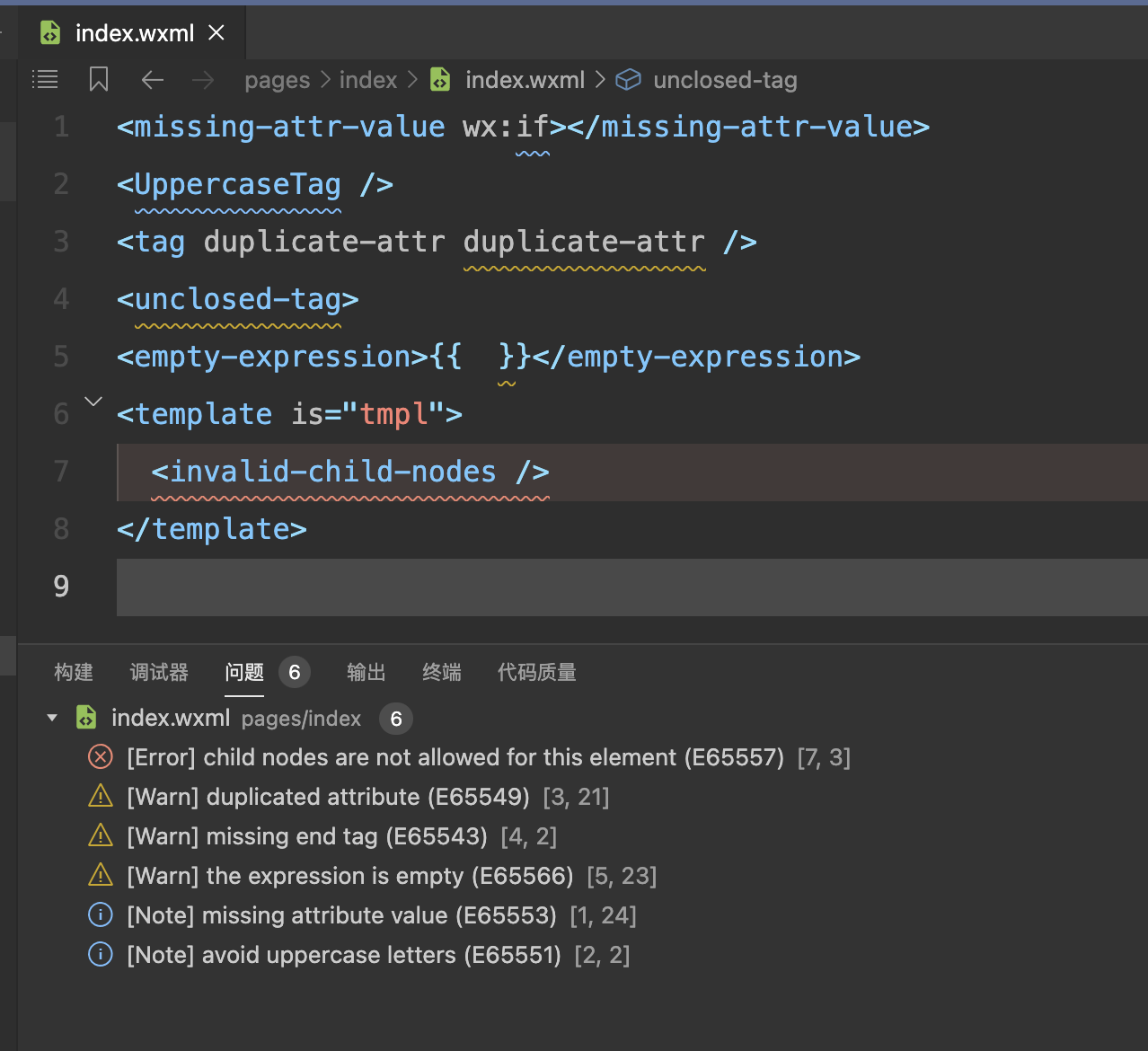
Task: Open the outline list icon in toolbar
Action: point(45,80)
